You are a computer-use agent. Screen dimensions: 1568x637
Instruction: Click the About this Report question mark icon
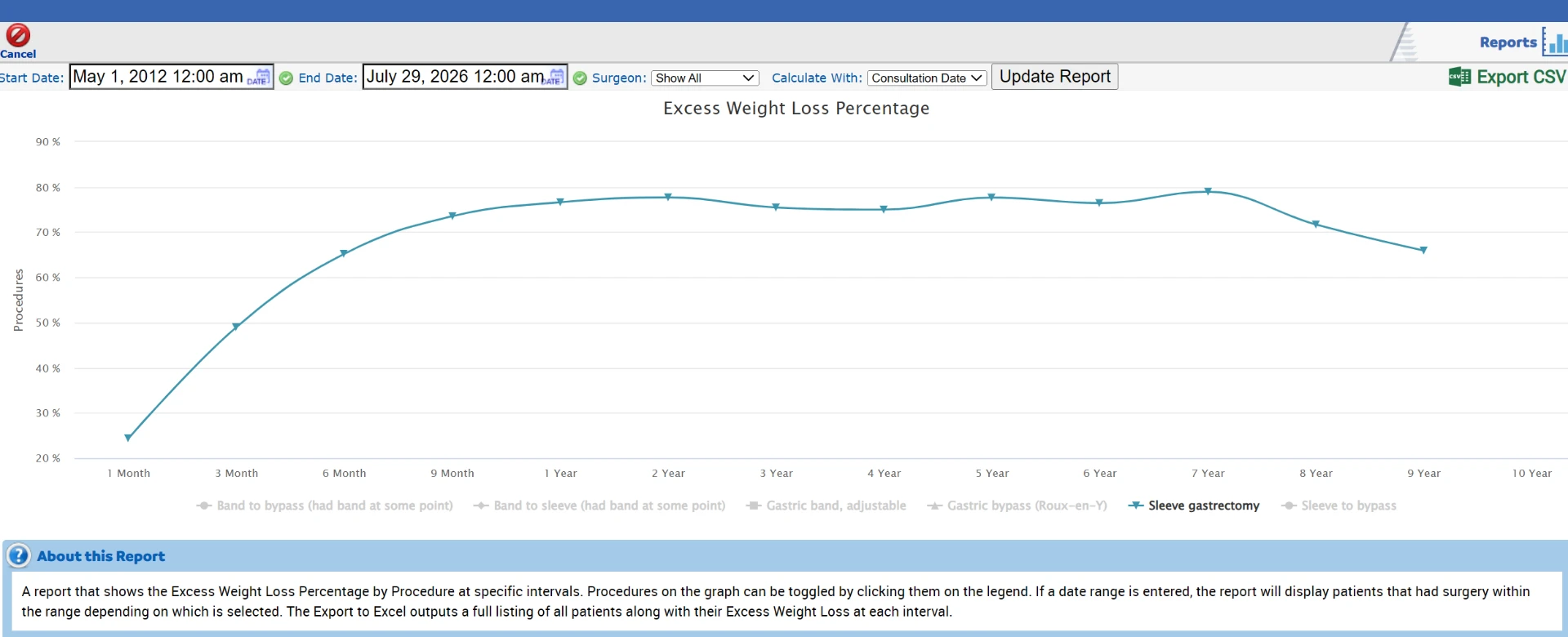point(18,556)
